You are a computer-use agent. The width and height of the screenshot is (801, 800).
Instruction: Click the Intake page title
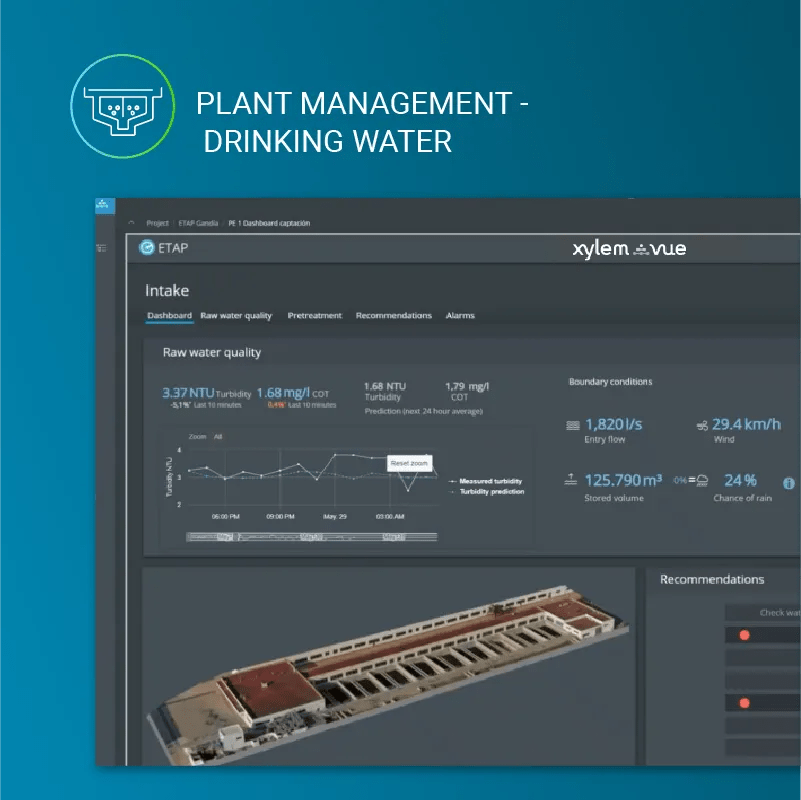[167, 291]
